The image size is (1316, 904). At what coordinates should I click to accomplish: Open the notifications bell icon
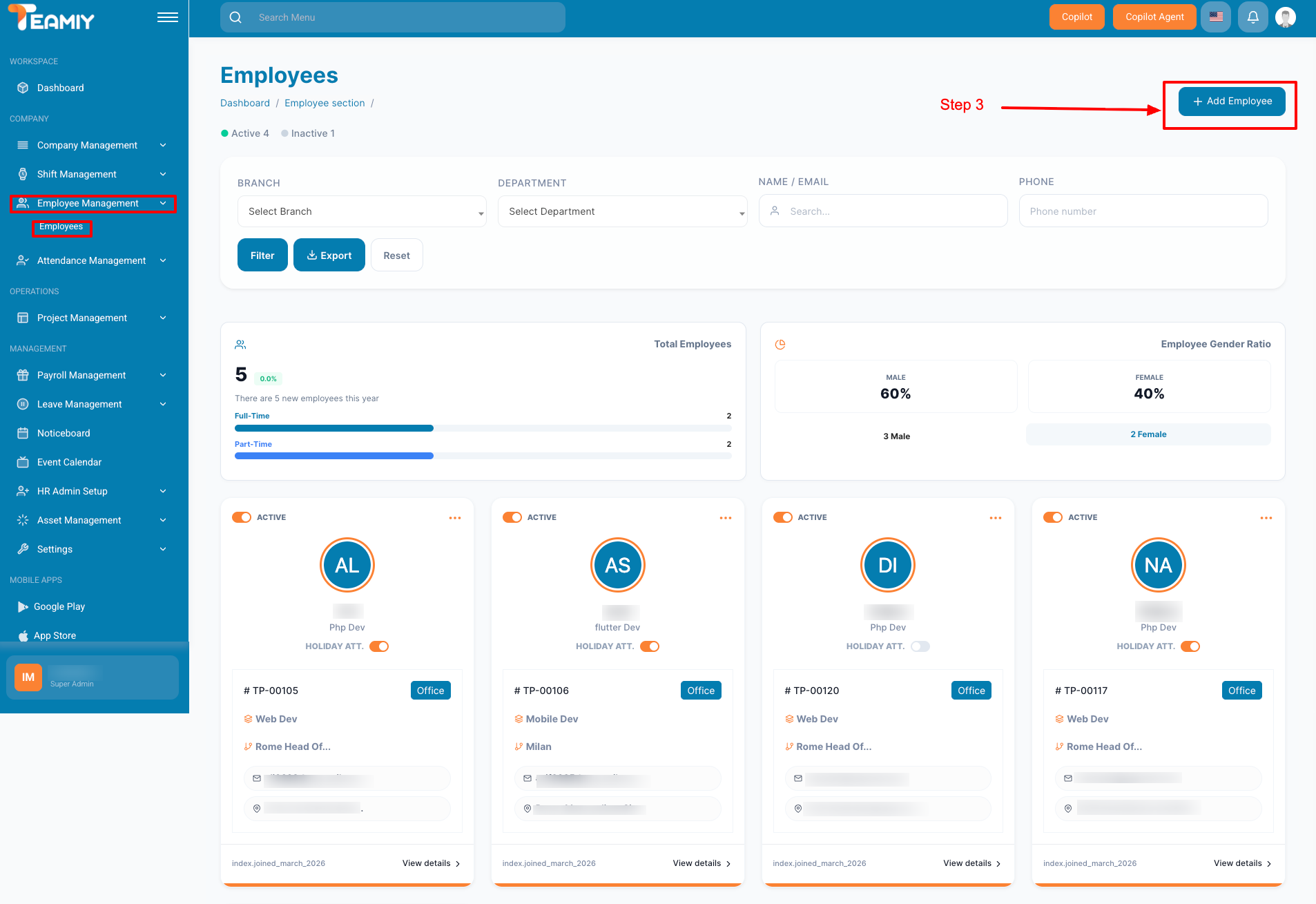[x=1252, y=17]
